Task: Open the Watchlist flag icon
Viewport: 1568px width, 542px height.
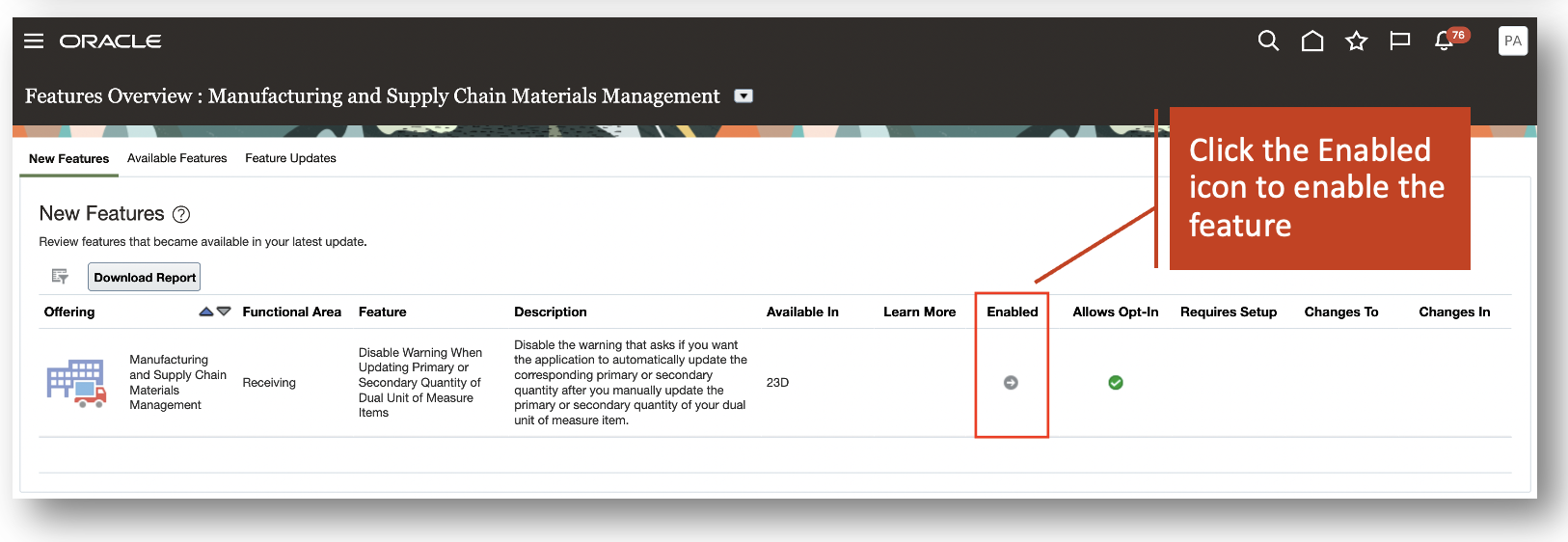Action: click(x=1400, y=41)
